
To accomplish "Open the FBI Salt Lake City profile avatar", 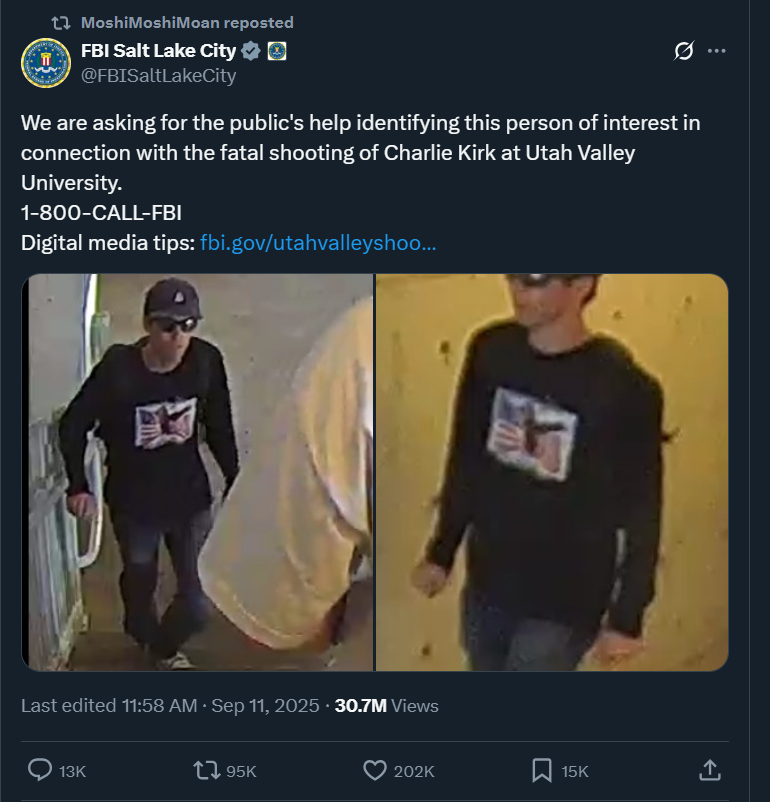I will click(x=46, y=63).
